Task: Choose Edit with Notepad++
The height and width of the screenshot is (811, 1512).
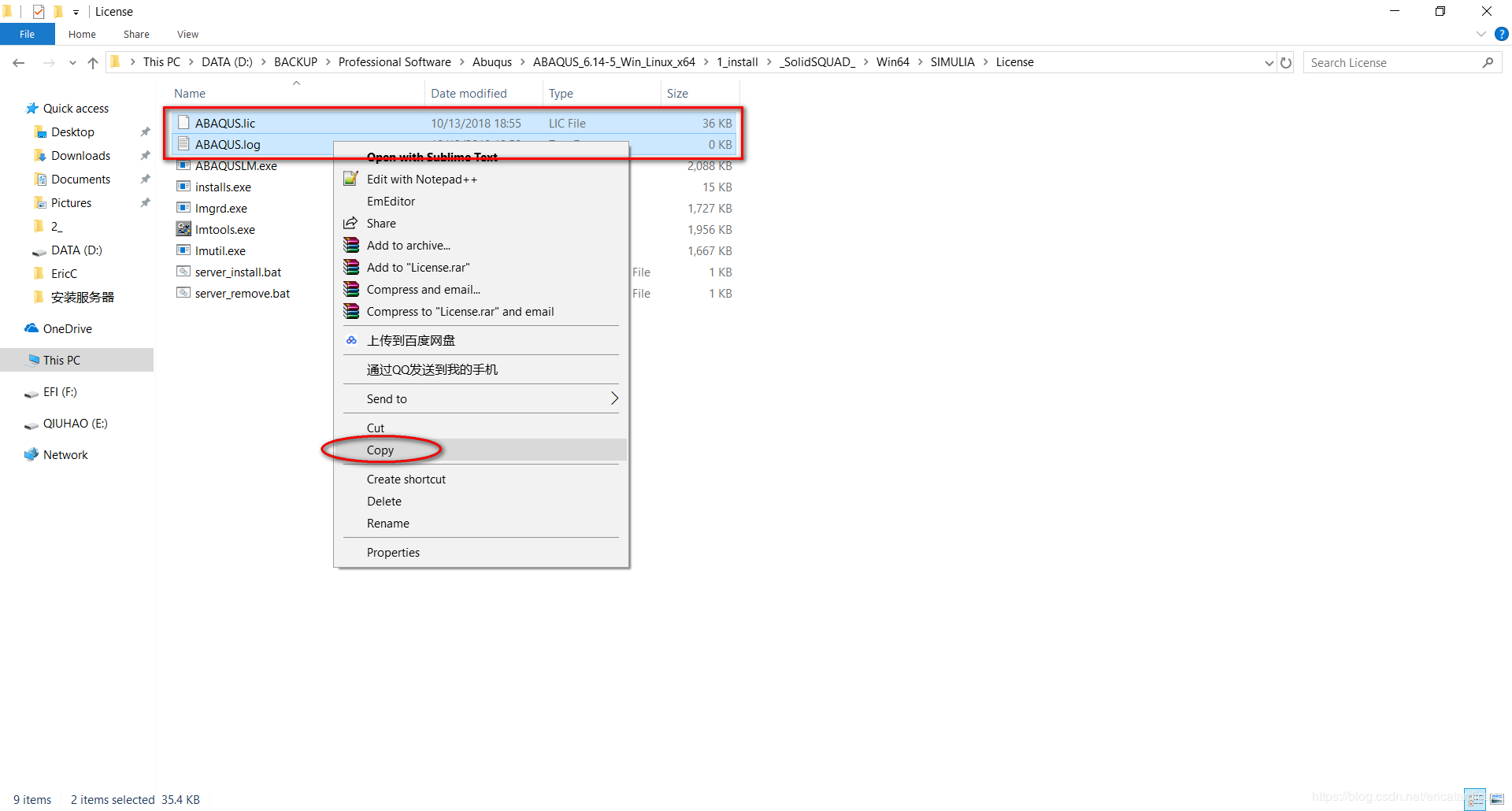Action: point(481,180)
